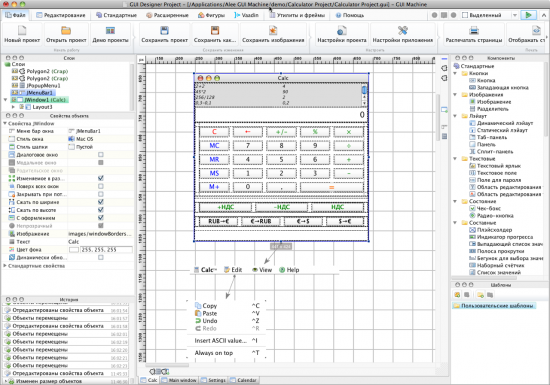This screenshot has width=550, height=385.
Task: Toggle Закрывать при потере checkbox
Action: (x=101, y=194)
